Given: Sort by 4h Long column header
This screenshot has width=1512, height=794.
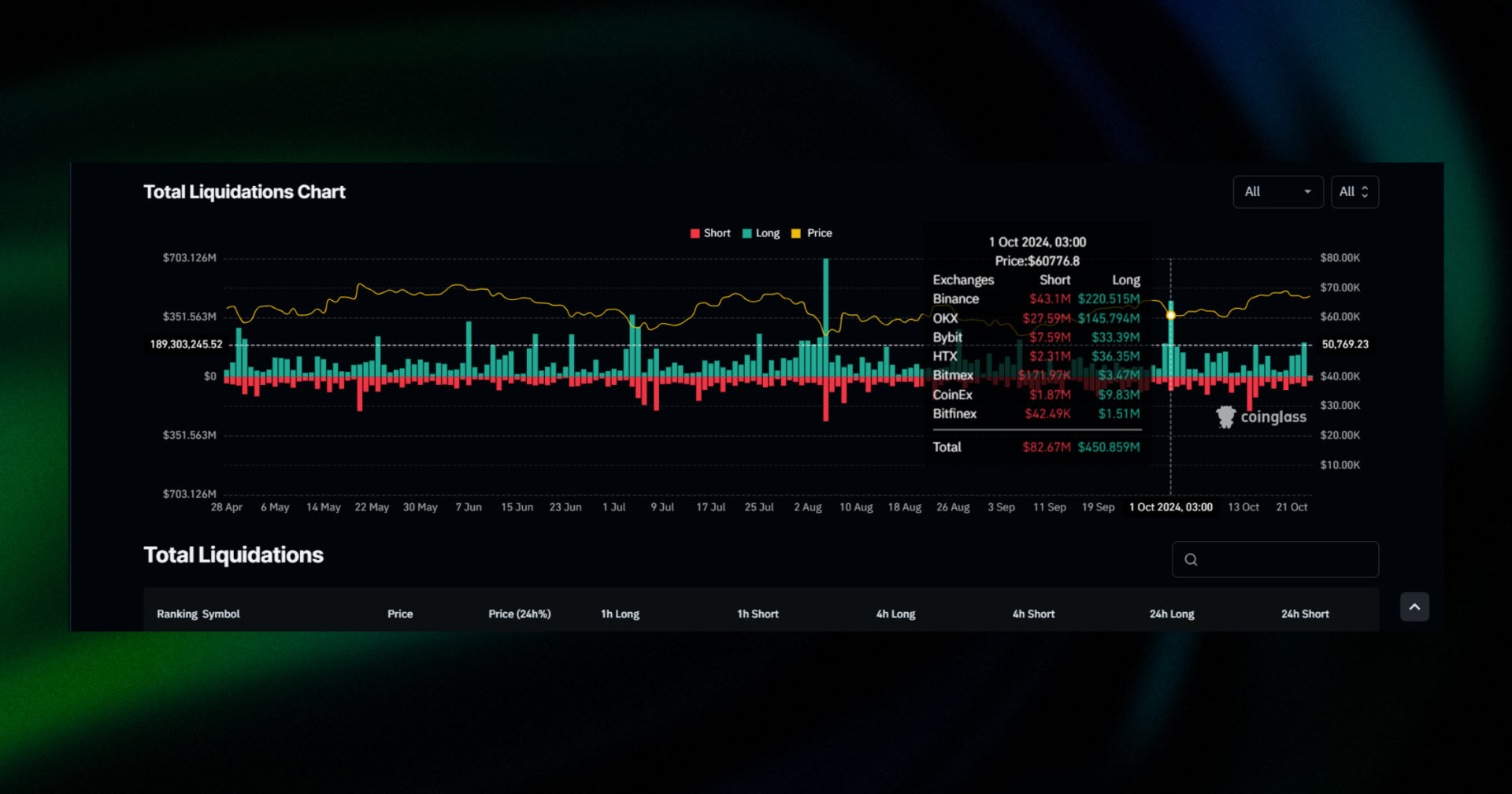Looking at the screenshot, I should [x=895, y=614].
